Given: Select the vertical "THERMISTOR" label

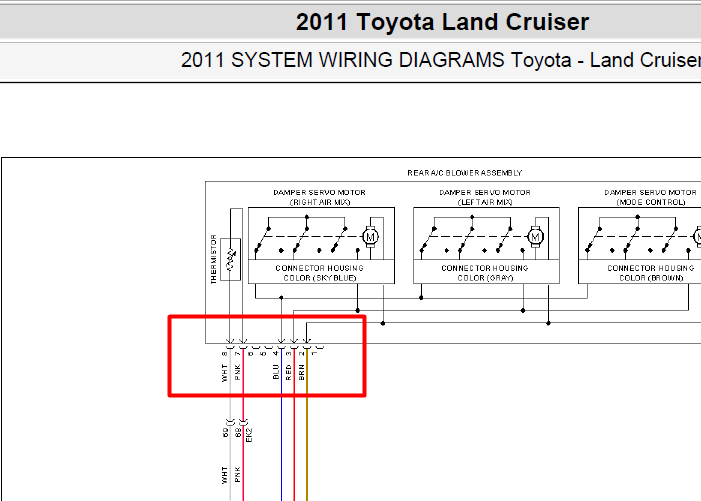Looking at the screenshot, I should pos(213,259).
